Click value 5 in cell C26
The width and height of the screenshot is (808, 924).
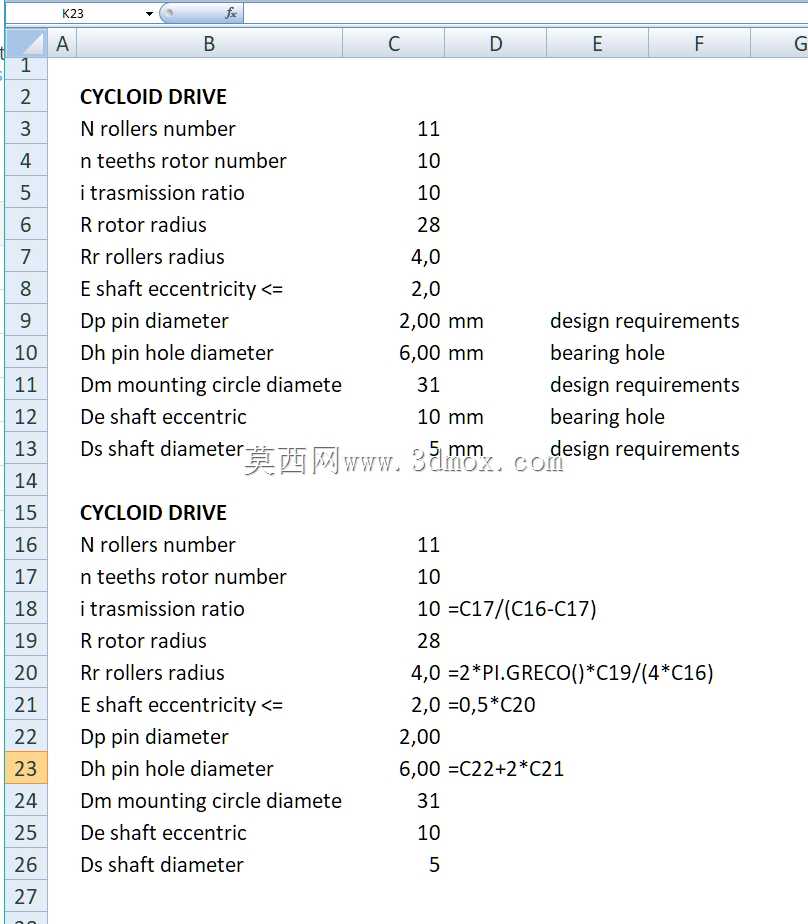pyautogui.click(x=434, y=864)
